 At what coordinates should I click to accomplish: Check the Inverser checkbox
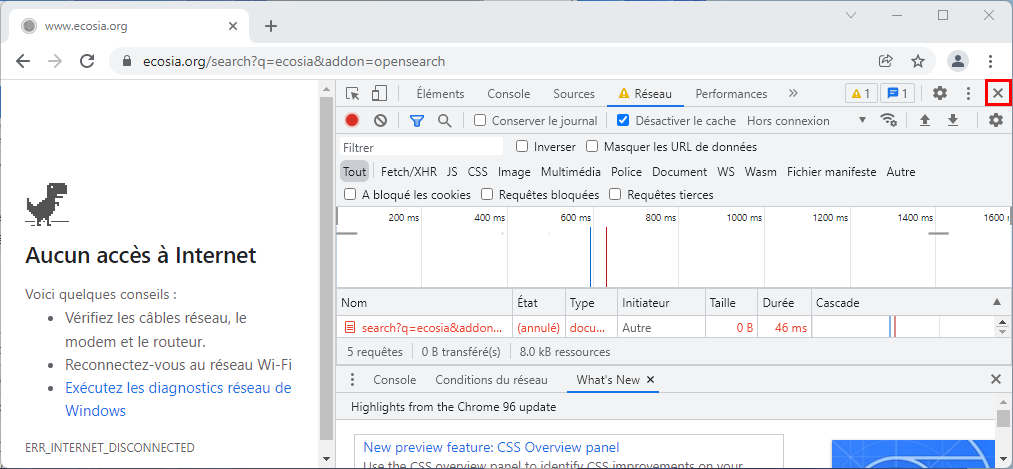click(522, 147)
